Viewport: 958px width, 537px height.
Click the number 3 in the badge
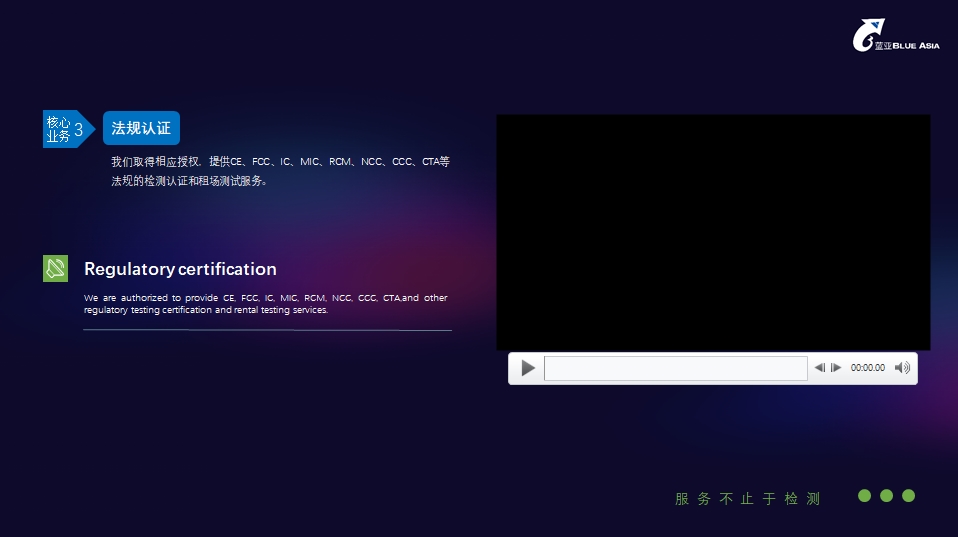tap(79, 129)
